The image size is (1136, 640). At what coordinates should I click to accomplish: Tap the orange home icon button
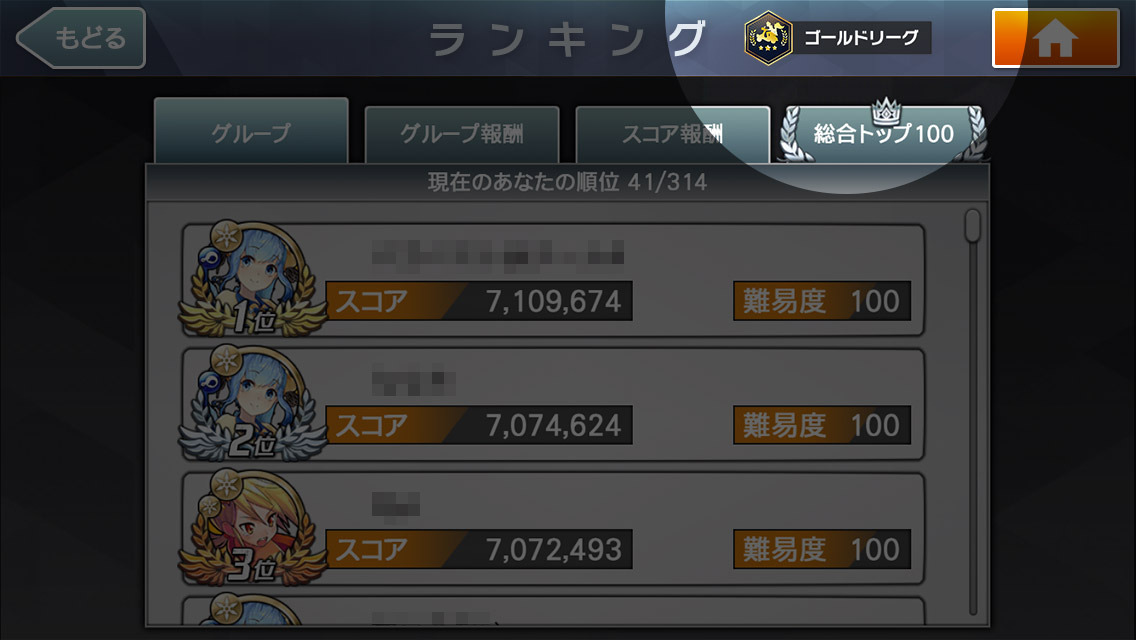coord(1055,38)
